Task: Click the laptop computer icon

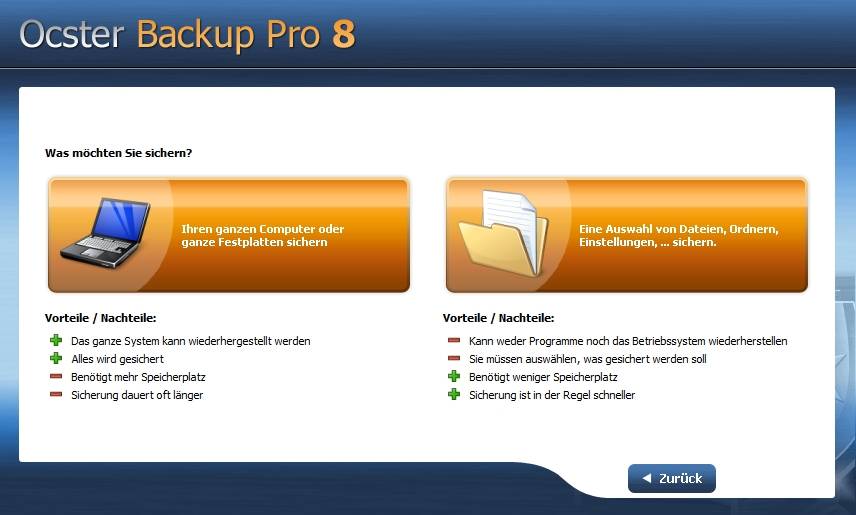Action: click(x=105, y=233)
